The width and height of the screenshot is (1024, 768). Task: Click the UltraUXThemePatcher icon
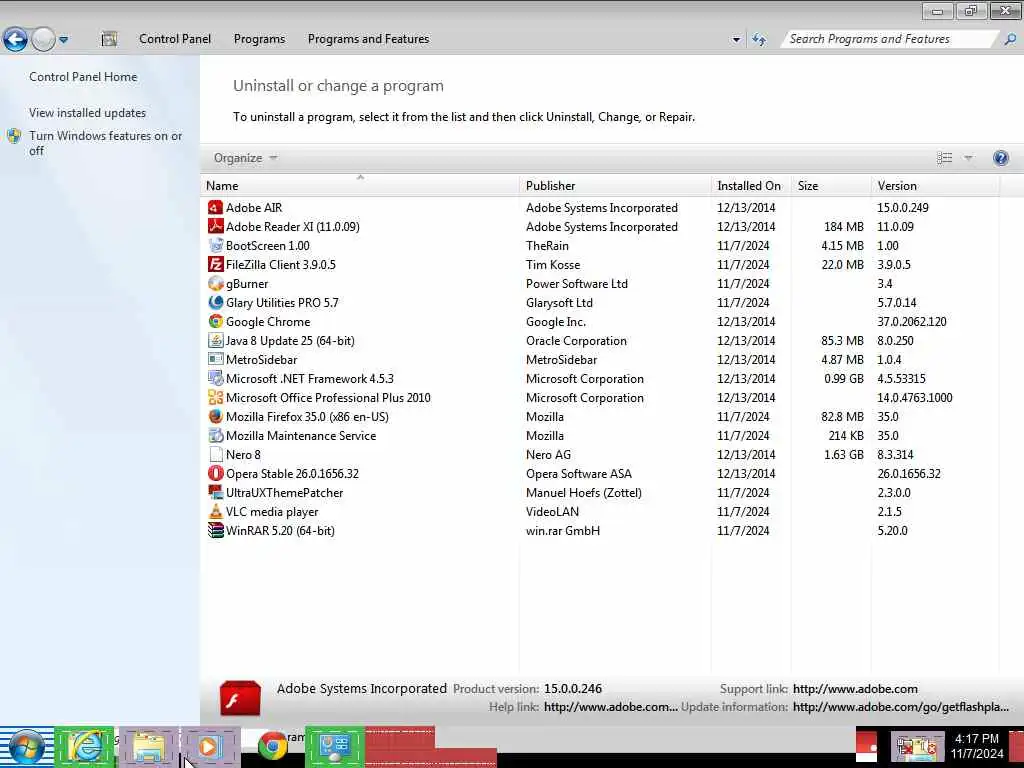[x=216, y=492]
